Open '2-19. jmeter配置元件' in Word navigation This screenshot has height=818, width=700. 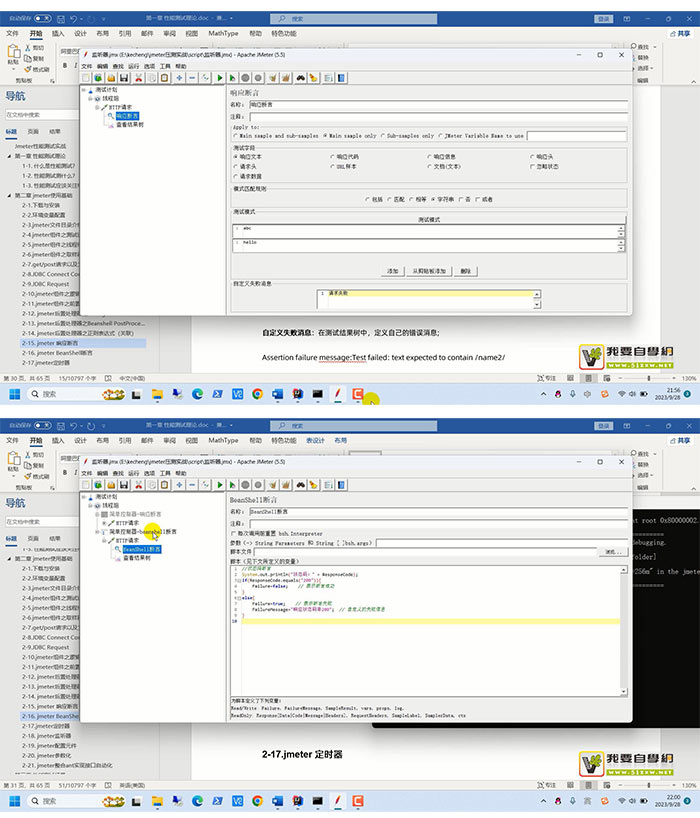click(49, 745)
